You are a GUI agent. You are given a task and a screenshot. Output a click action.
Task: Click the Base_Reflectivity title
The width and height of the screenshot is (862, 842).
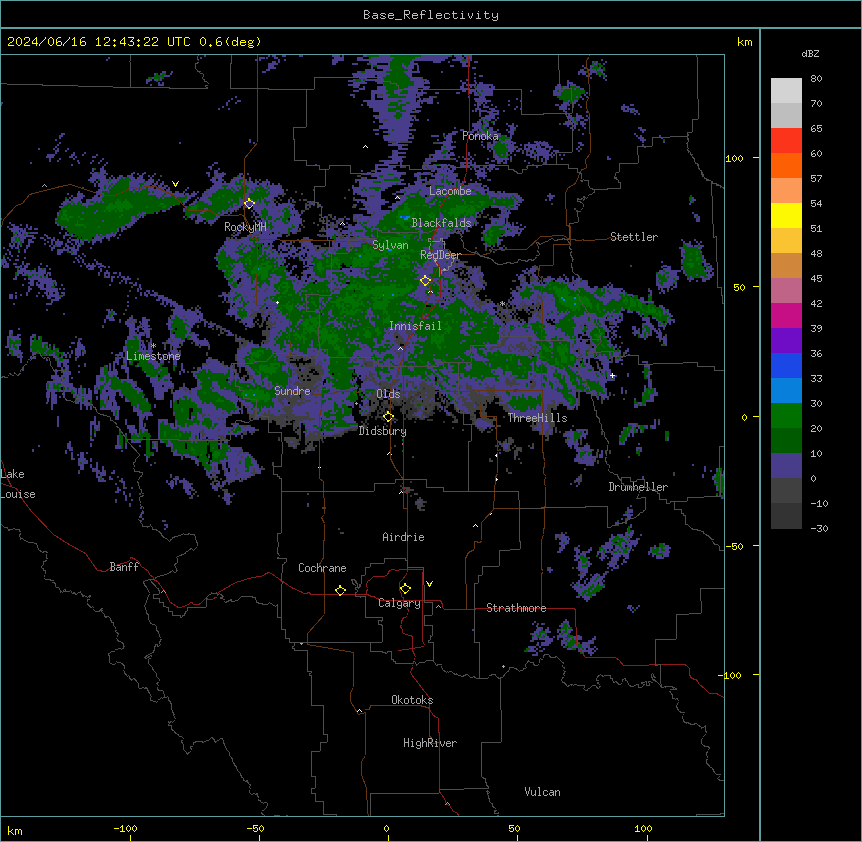tap(431, 15)
